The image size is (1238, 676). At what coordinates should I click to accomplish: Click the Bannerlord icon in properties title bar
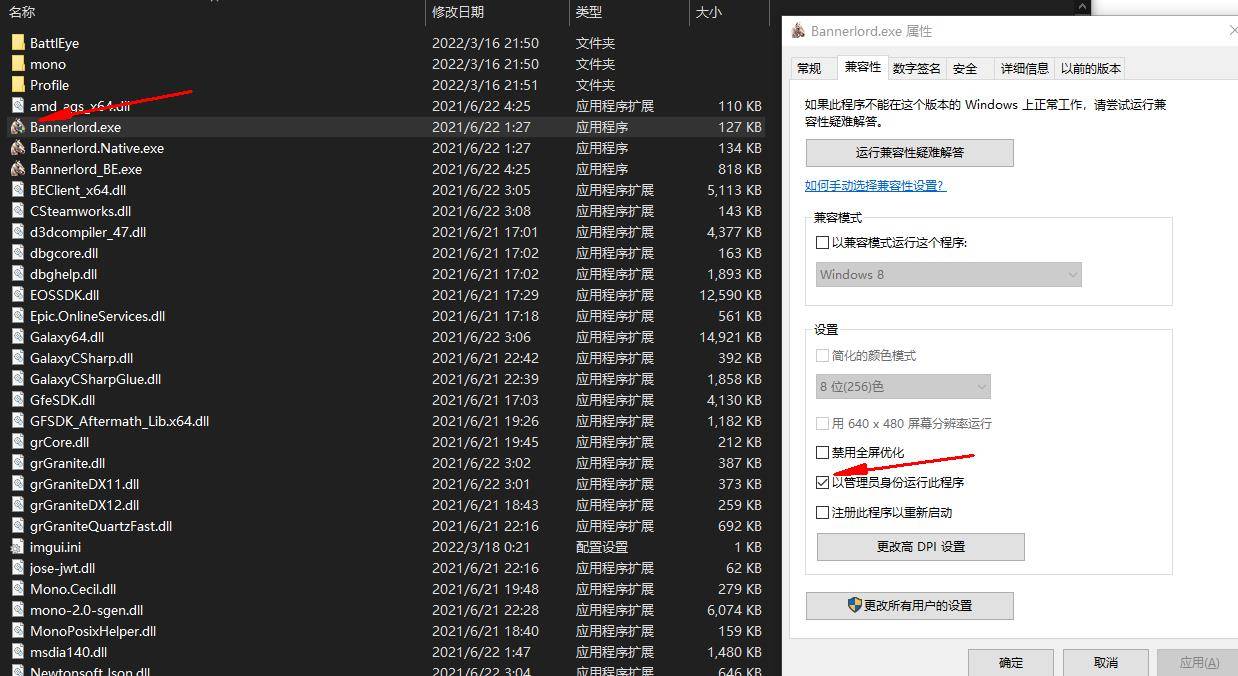(798, 31)
